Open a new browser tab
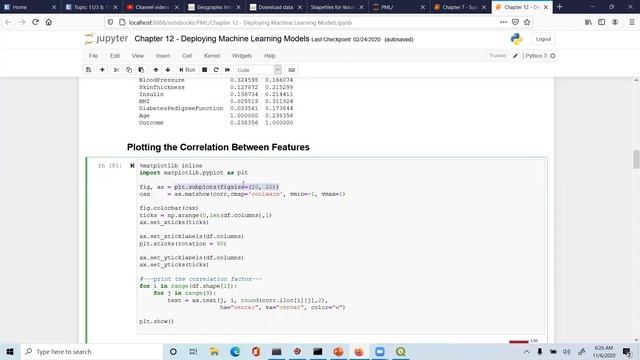 coord(560,7)
